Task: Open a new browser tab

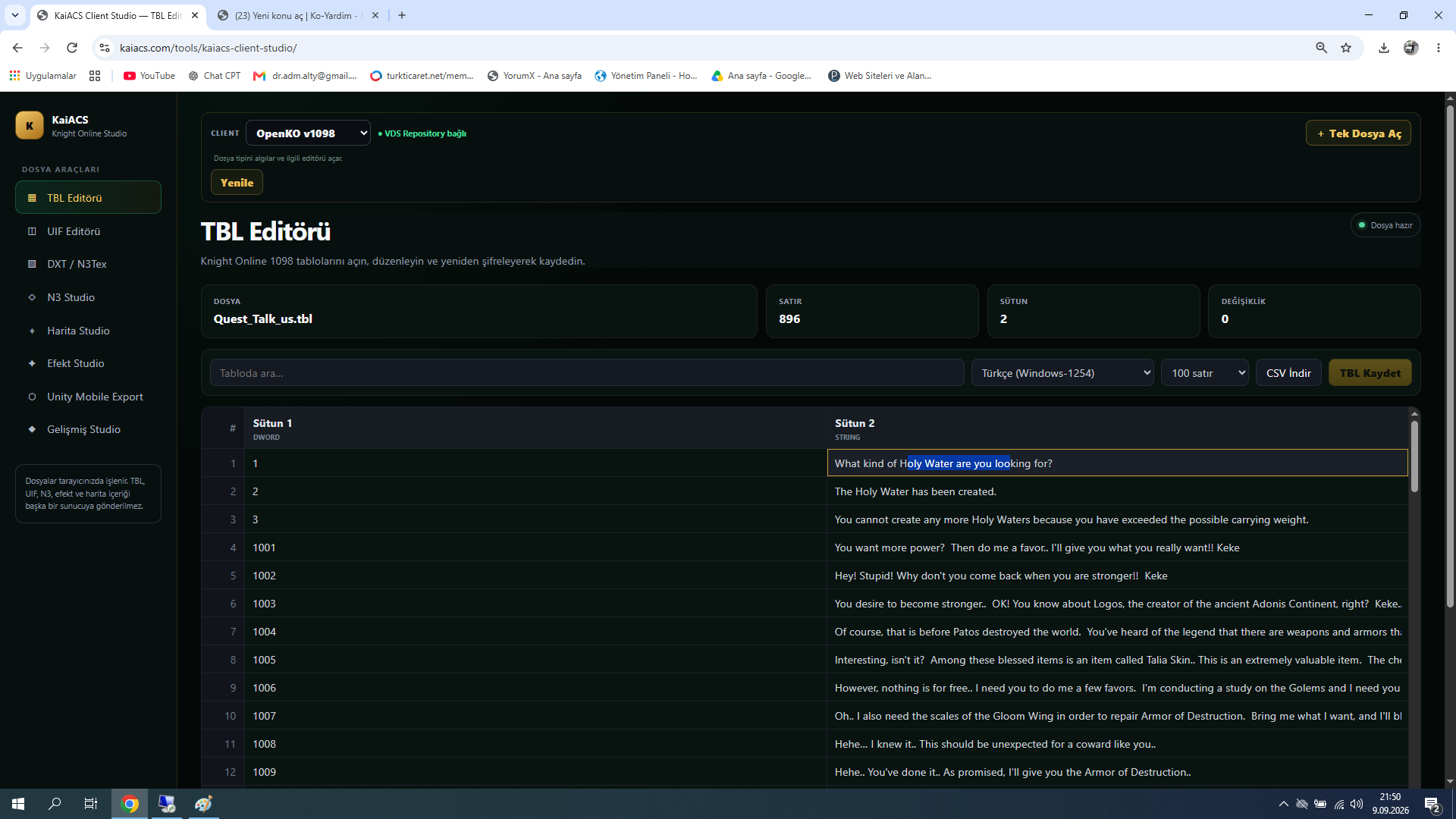Action: click(x=402, y=15)
